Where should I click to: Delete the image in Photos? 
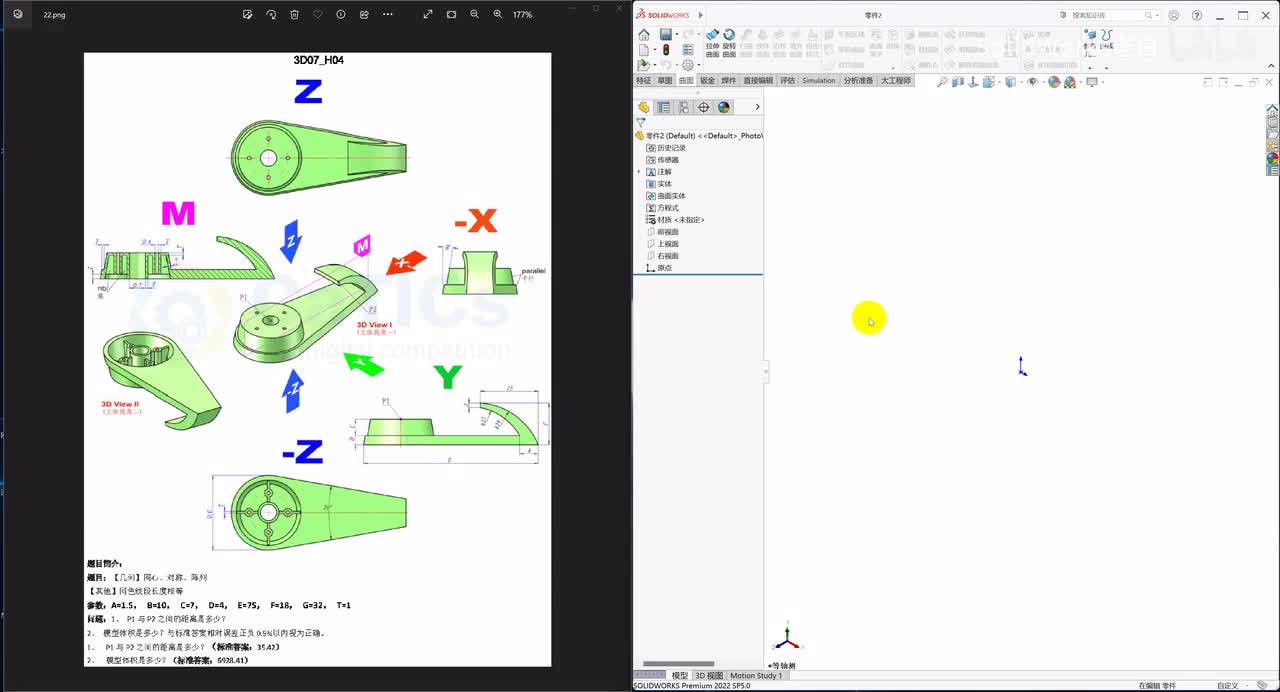point(294,15)
